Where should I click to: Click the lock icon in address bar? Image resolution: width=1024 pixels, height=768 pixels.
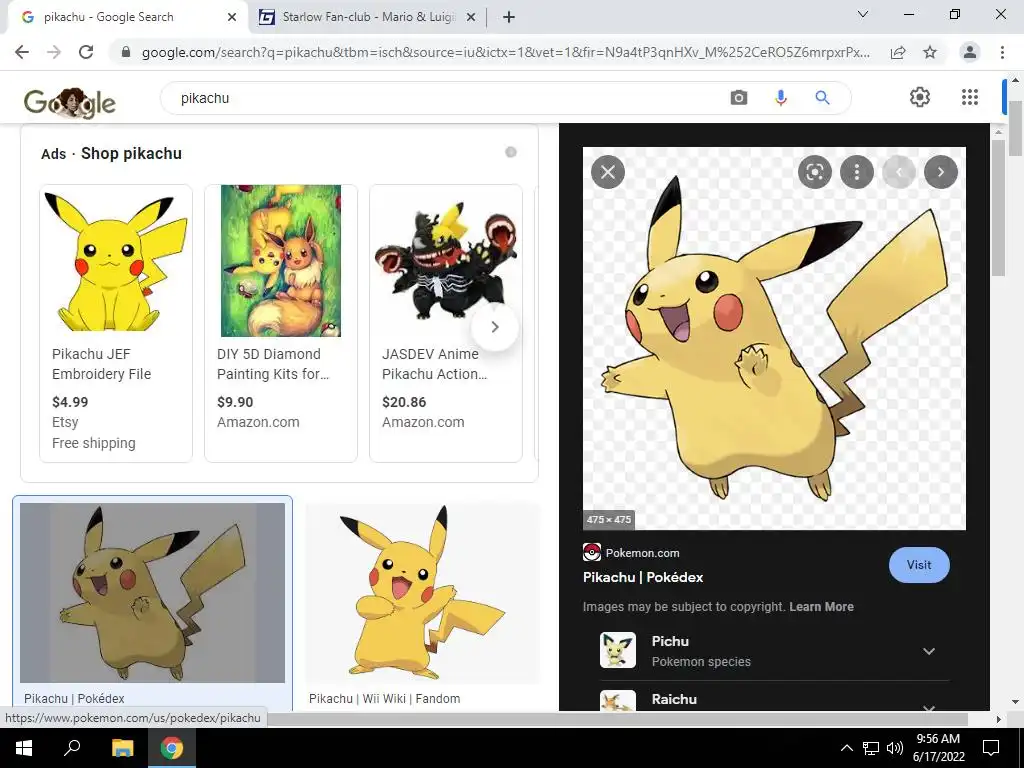click(126, 52)
